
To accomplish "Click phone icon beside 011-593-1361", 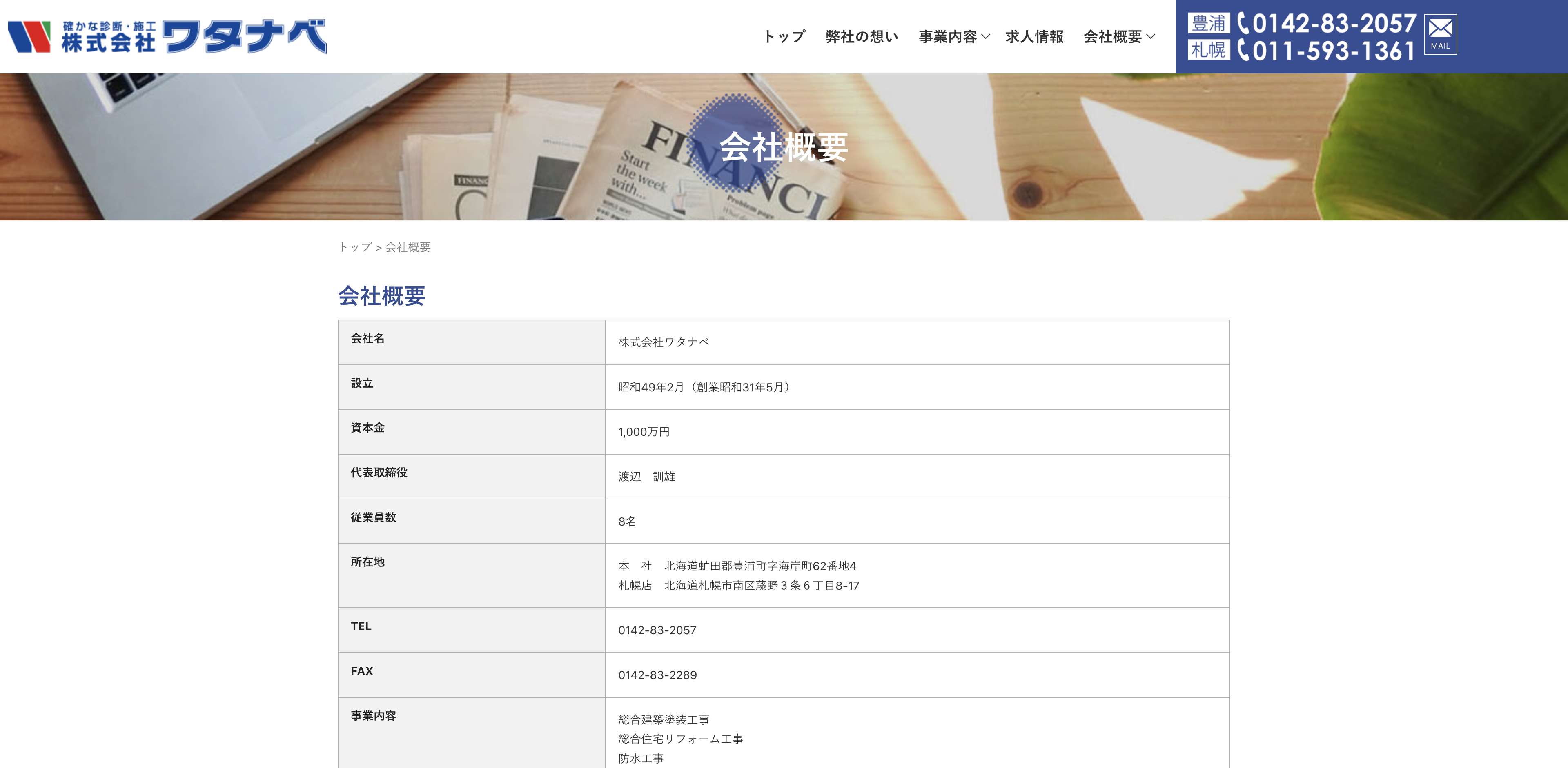I will tap(1243, 51).
